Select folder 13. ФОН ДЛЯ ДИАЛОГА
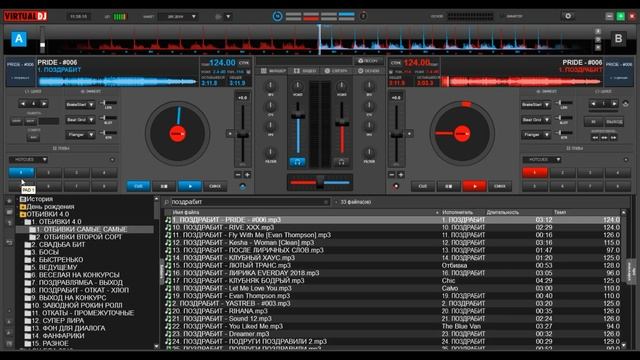640x360 pixels. point(68,328)
